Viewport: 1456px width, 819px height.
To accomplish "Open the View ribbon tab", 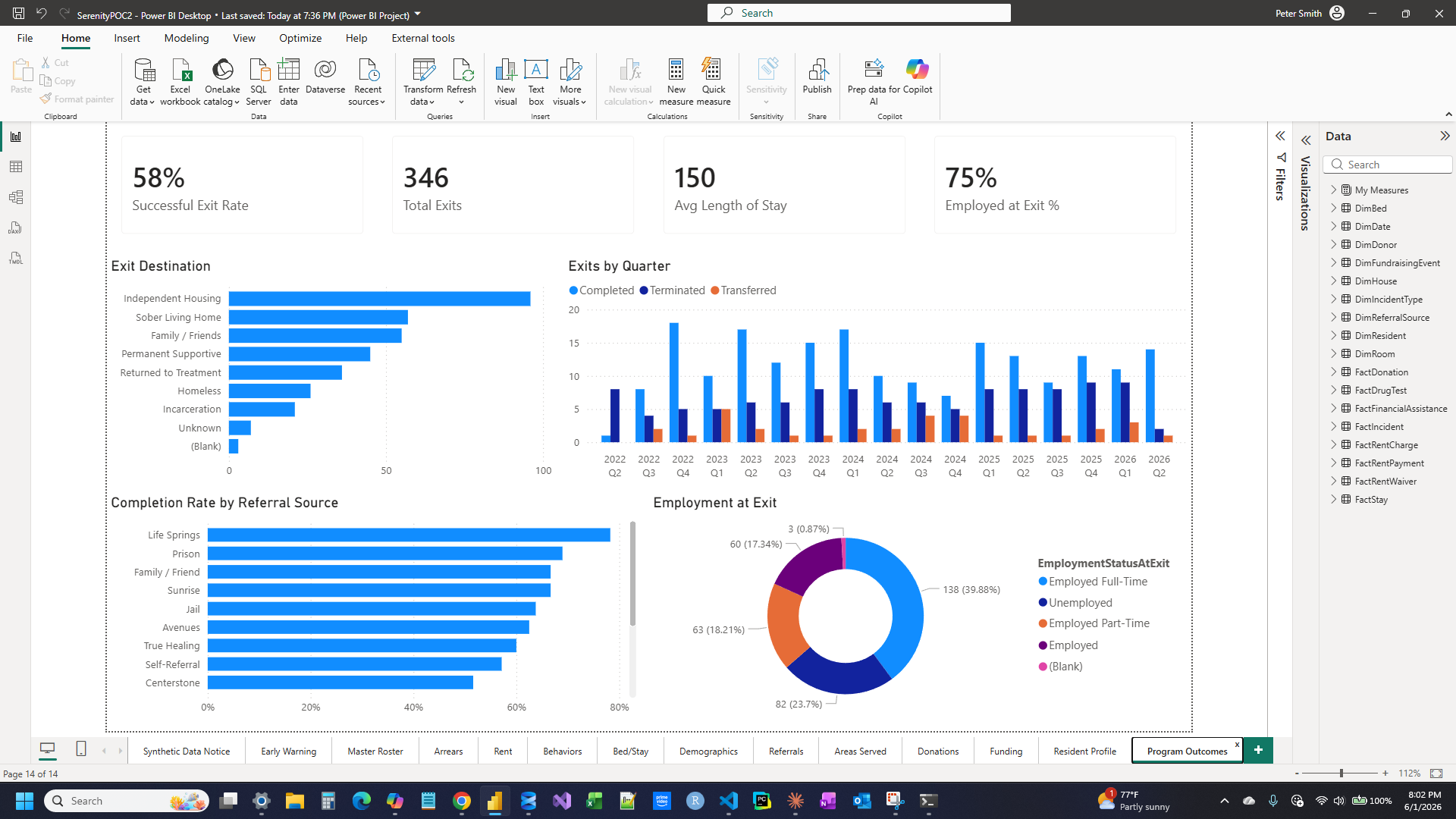I will click(244, 38).
